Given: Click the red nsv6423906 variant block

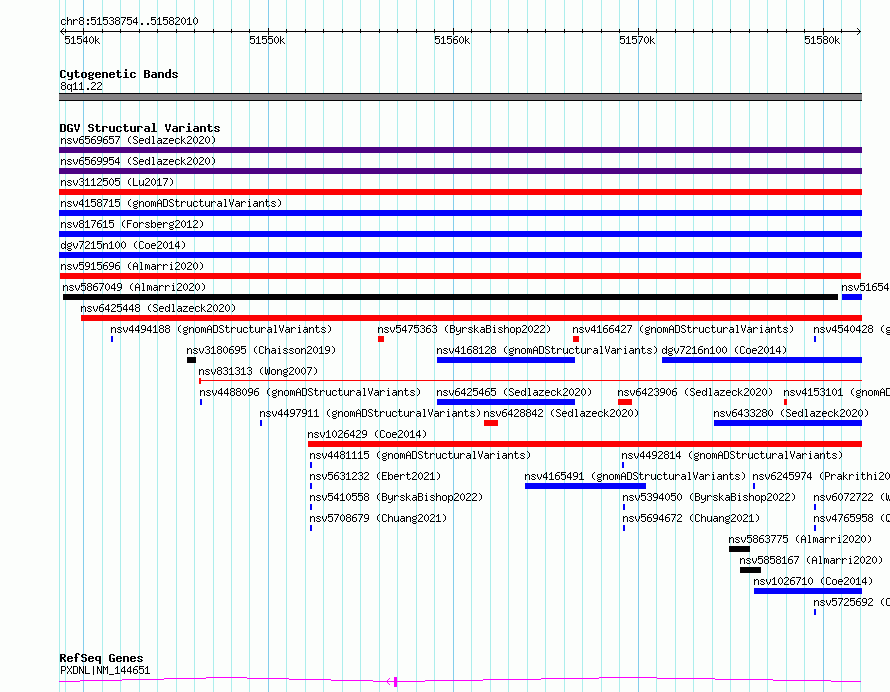Looking at the screenshot, I should pyautogui.click(x=625, y=402).
